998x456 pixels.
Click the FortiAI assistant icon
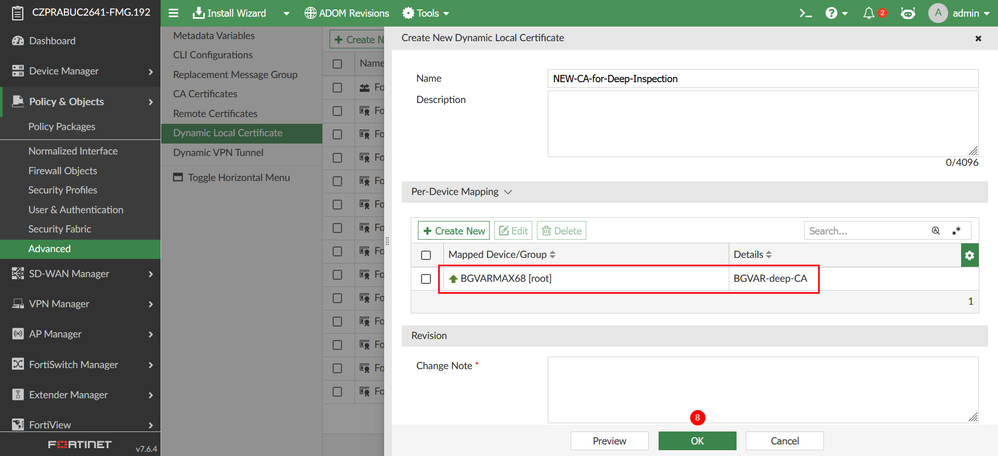(x=908, y=13)
